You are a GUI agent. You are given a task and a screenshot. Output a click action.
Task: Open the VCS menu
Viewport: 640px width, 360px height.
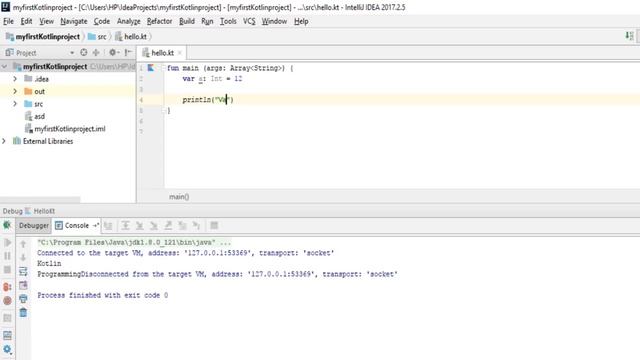pyautogui.click(x=249, y=21)
